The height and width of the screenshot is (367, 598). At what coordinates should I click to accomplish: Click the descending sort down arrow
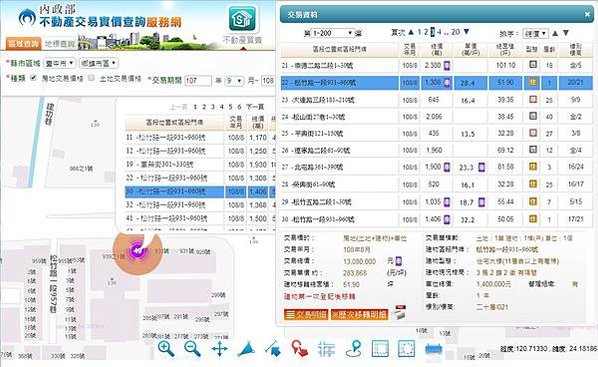tap(566, 34)
